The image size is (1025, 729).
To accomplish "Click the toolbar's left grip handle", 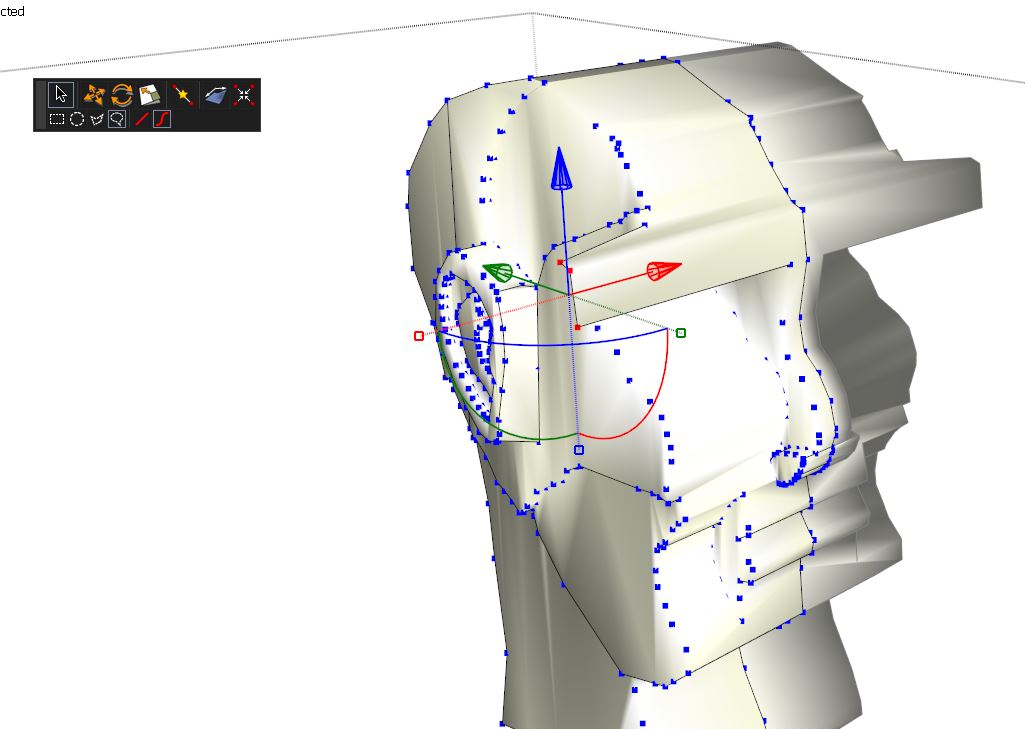I will [40, 105].
